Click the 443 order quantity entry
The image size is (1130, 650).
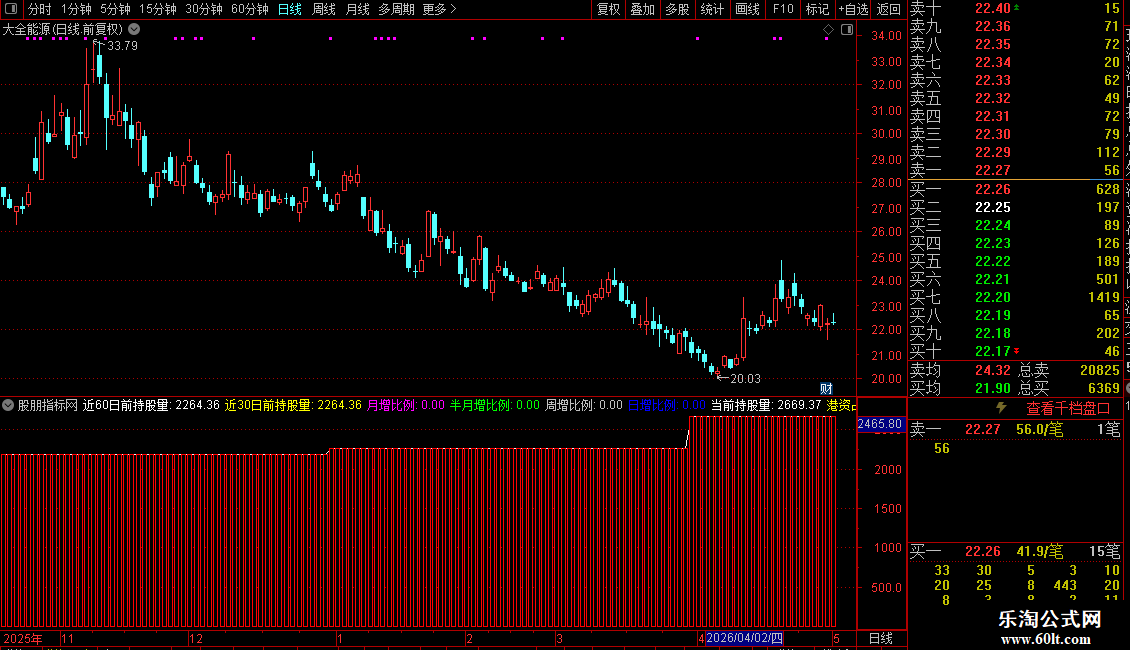tap(1064, 586)
